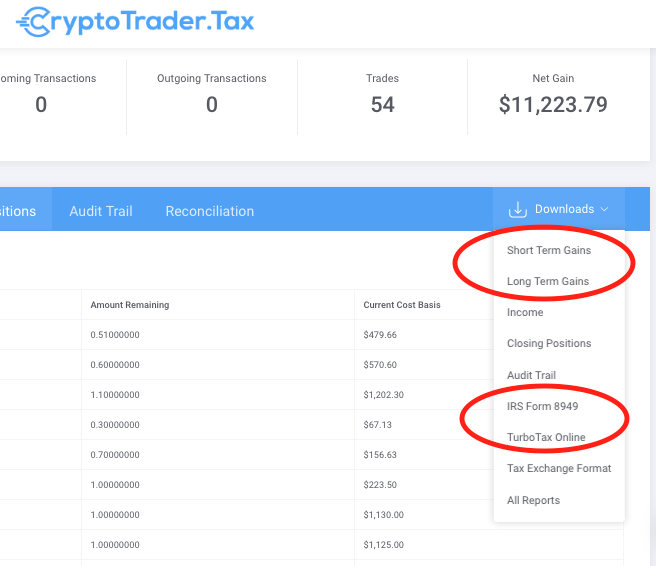Download IRS Form 8949

[542, 406]
